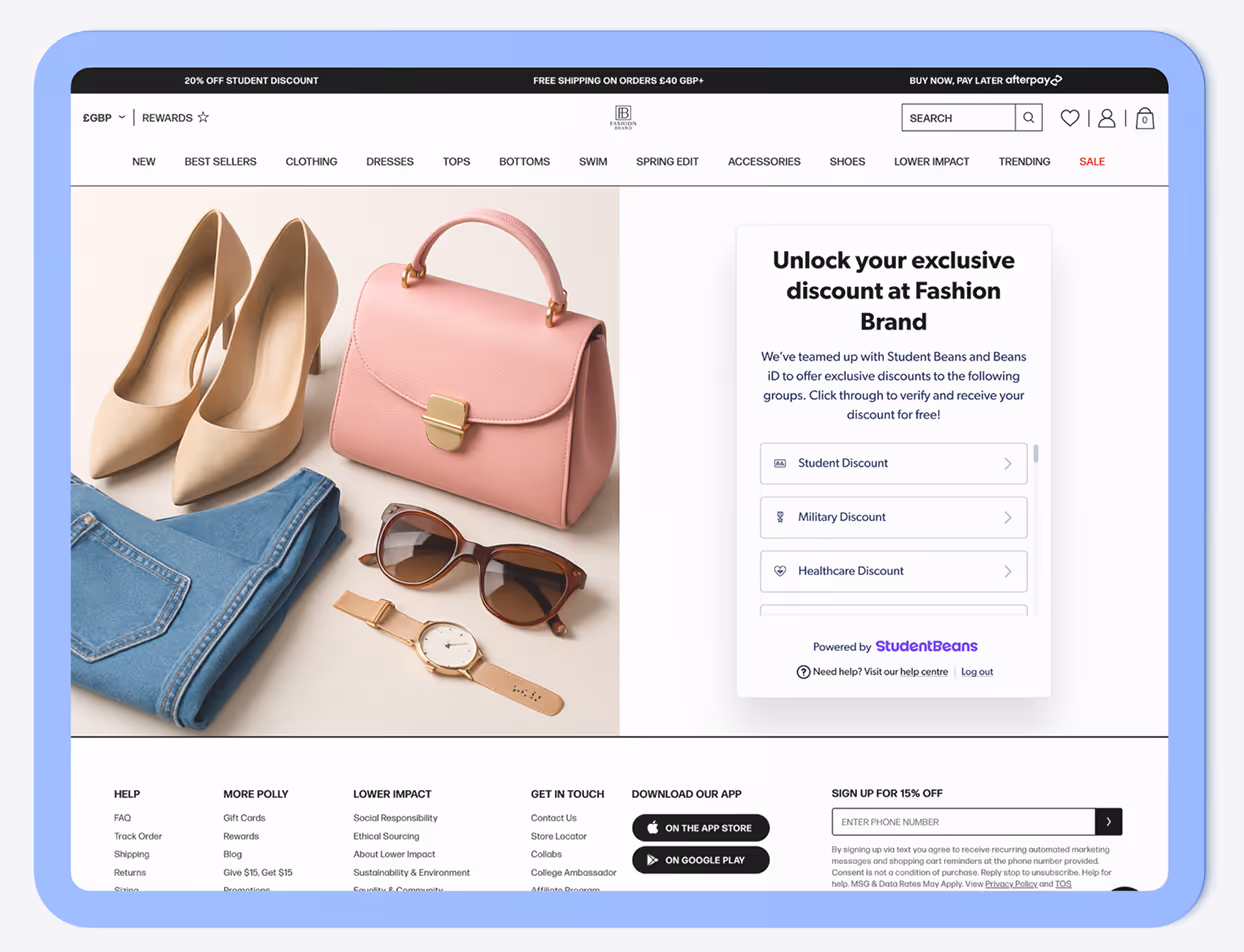
Task: Click the Rewards star icon
Action: click(x=203, y=117)
